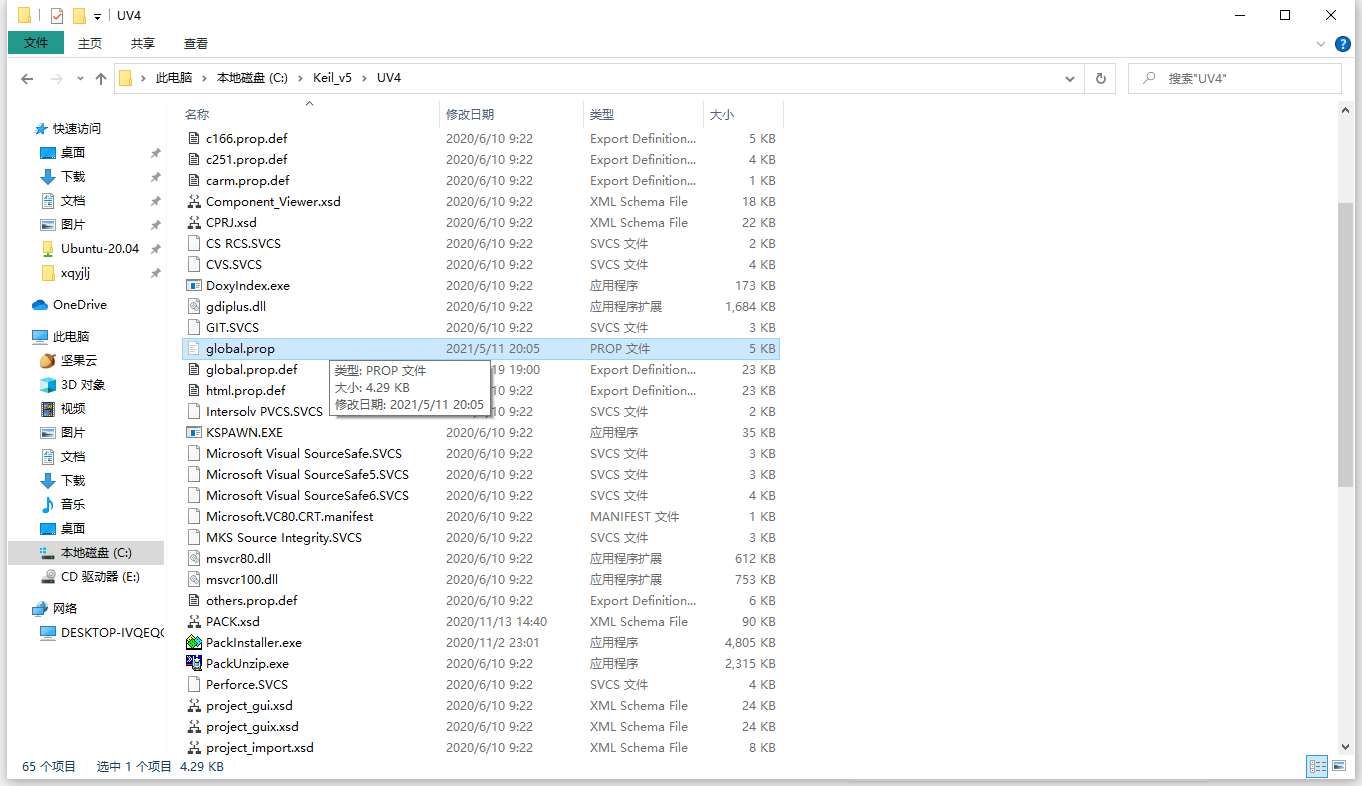
Task: Open the Help question mark icon
Action: [x=1342, y=44]
